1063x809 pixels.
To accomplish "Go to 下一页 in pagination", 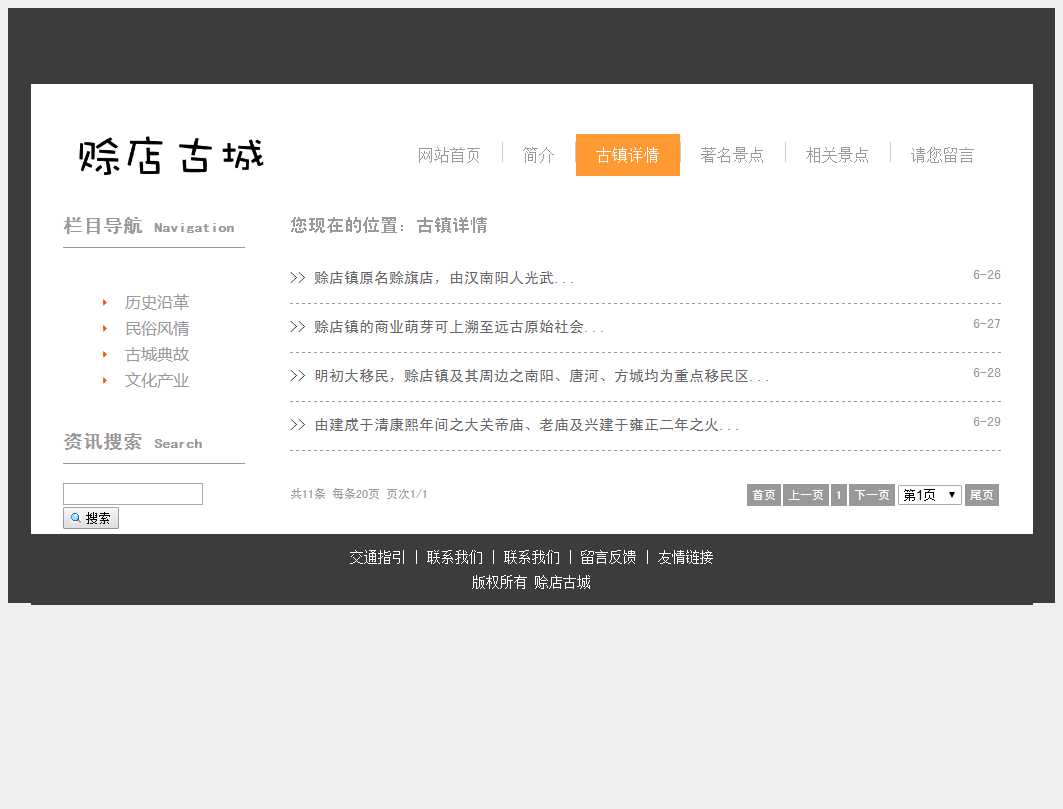I will 871,495.
